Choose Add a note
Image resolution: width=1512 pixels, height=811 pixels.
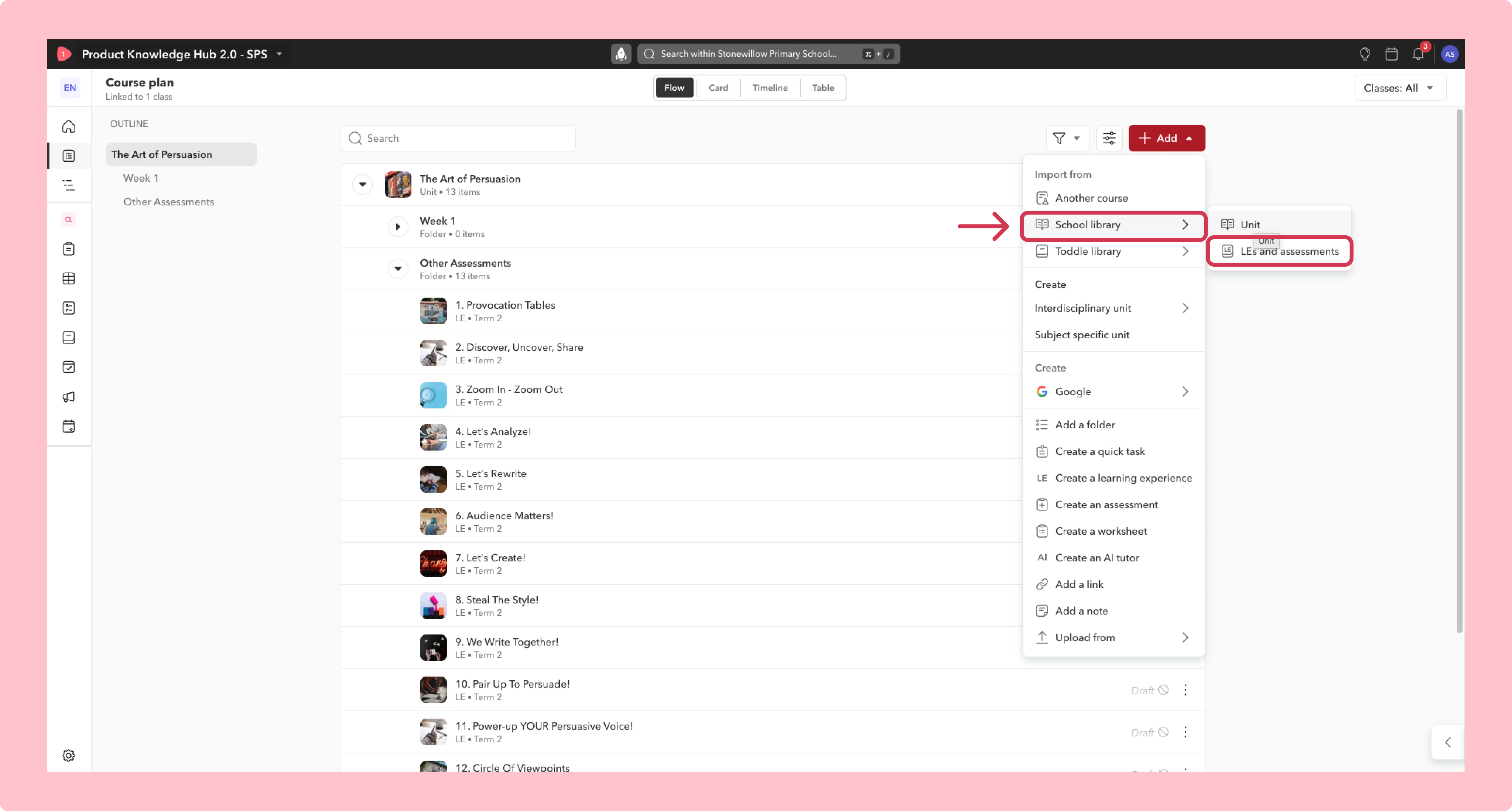coord(1114,611)
